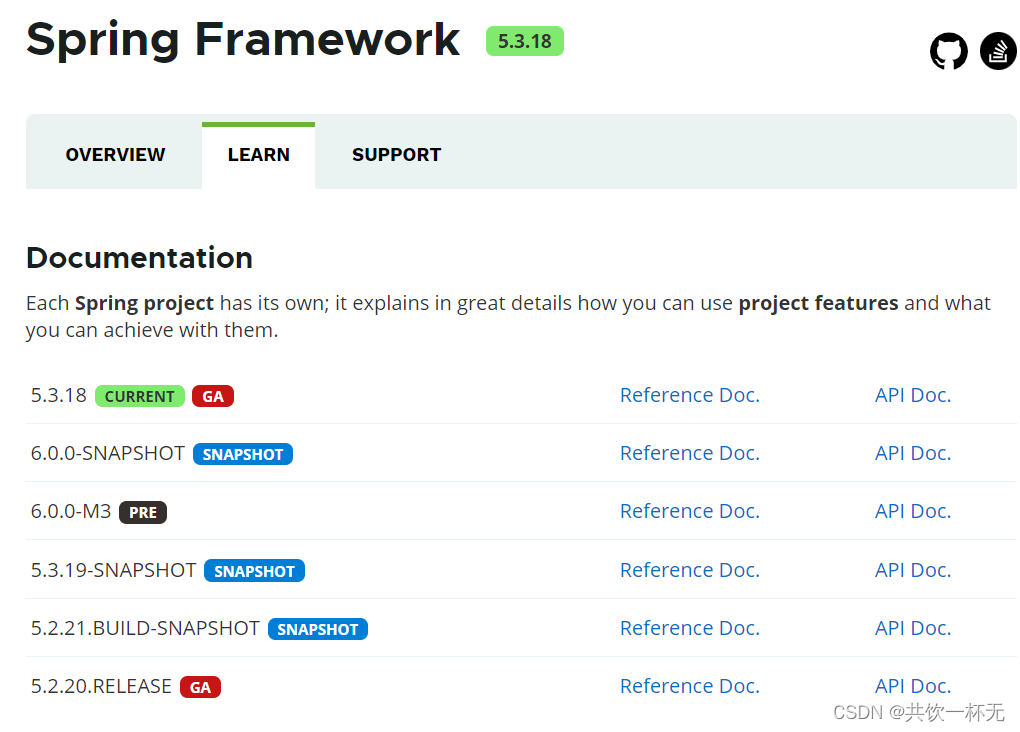Open Reference Doc. for 6.0.0-M3

point(690,511)
